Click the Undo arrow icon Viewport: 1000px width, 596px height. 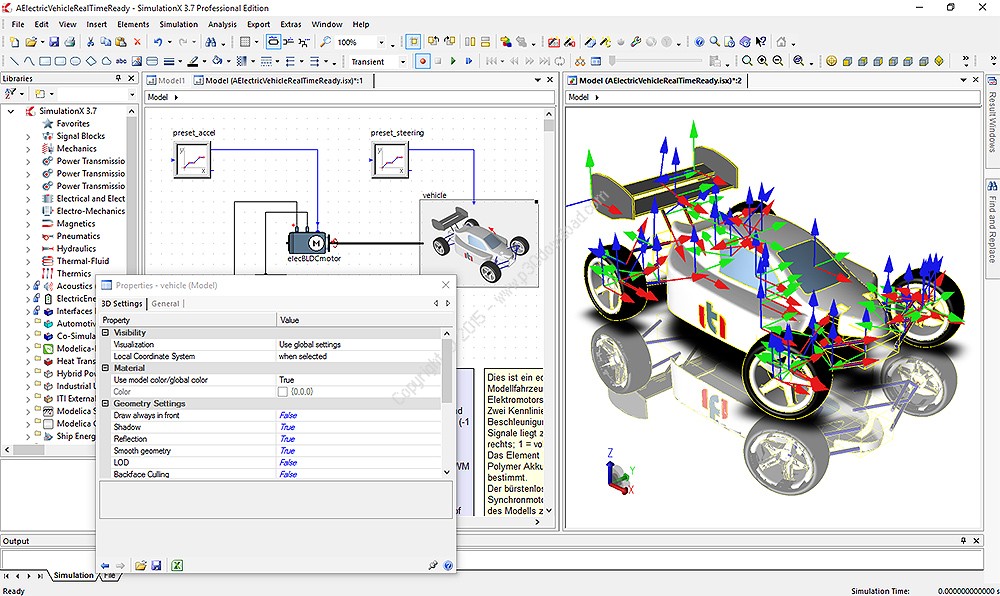158,42
